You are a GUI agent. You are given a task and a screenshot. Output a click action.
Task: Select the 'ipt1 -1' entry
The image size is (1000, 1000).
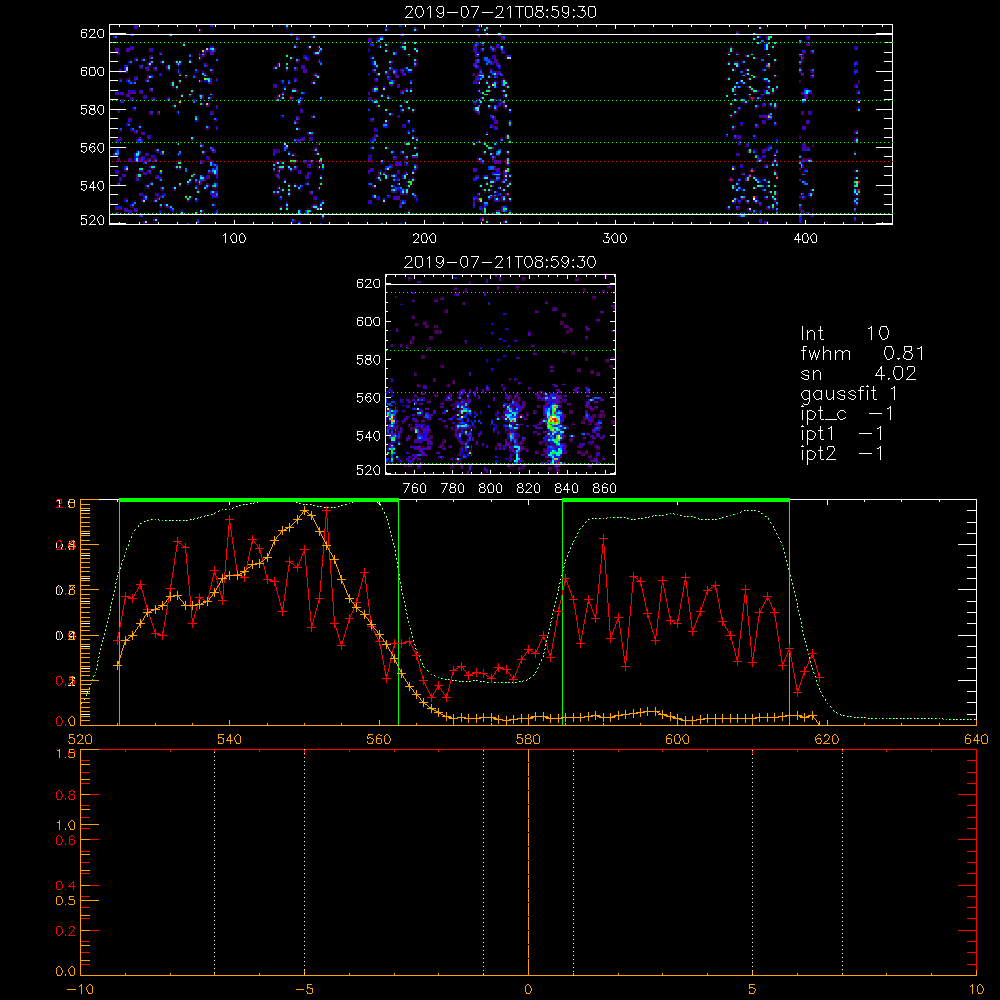click(x=842, y=434)
